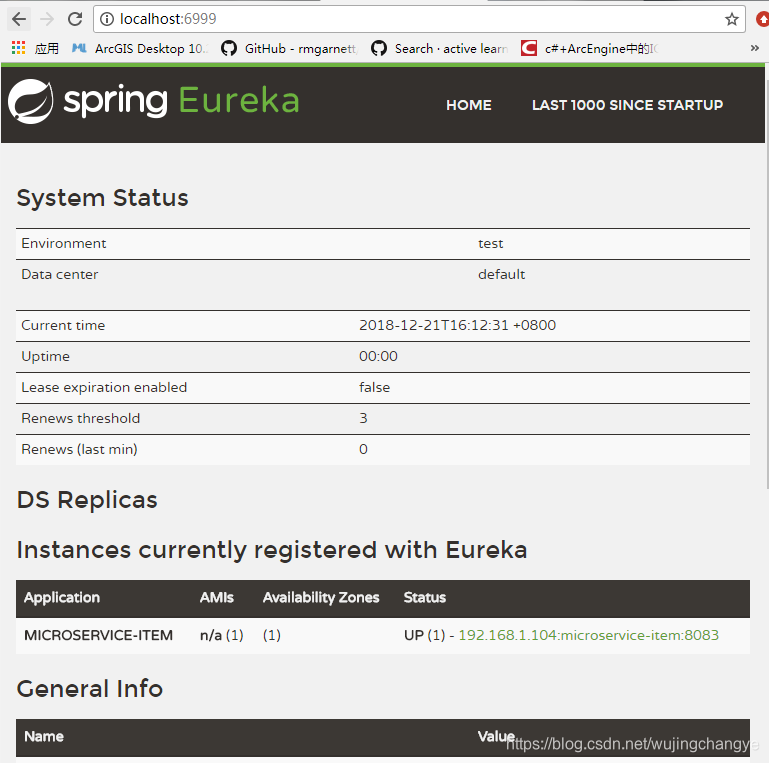Click the General Info heading

pyautogui.click(x=90, y=688)
